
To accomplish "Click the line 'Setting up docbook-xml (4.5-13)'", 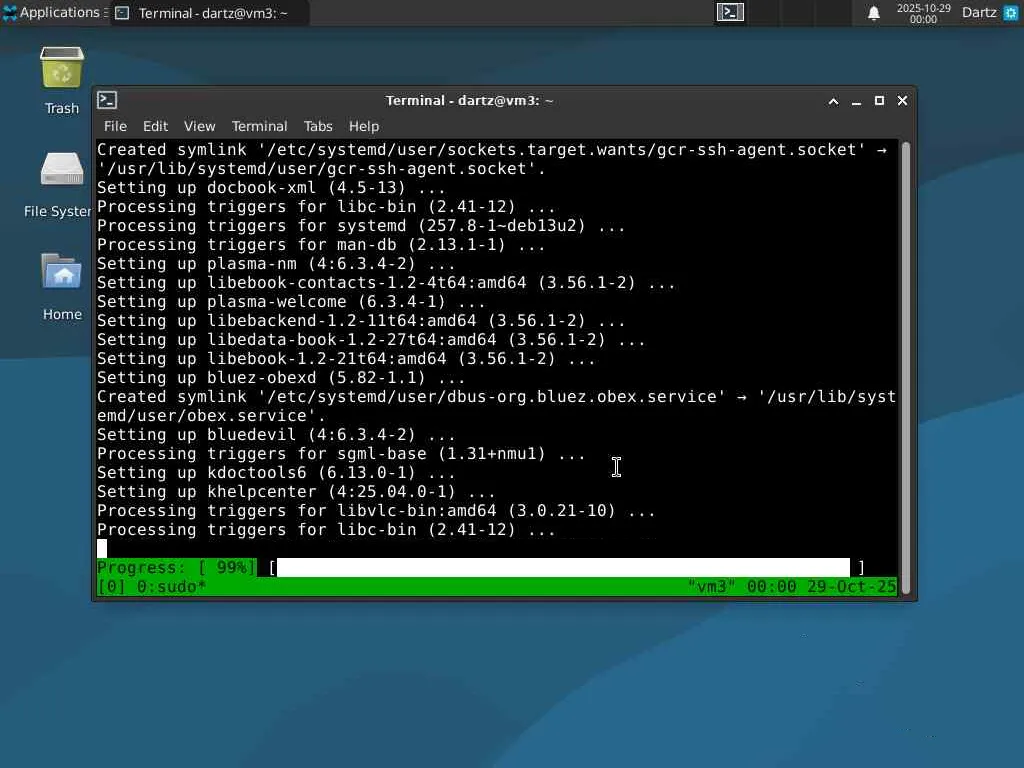I will point(272,188).
